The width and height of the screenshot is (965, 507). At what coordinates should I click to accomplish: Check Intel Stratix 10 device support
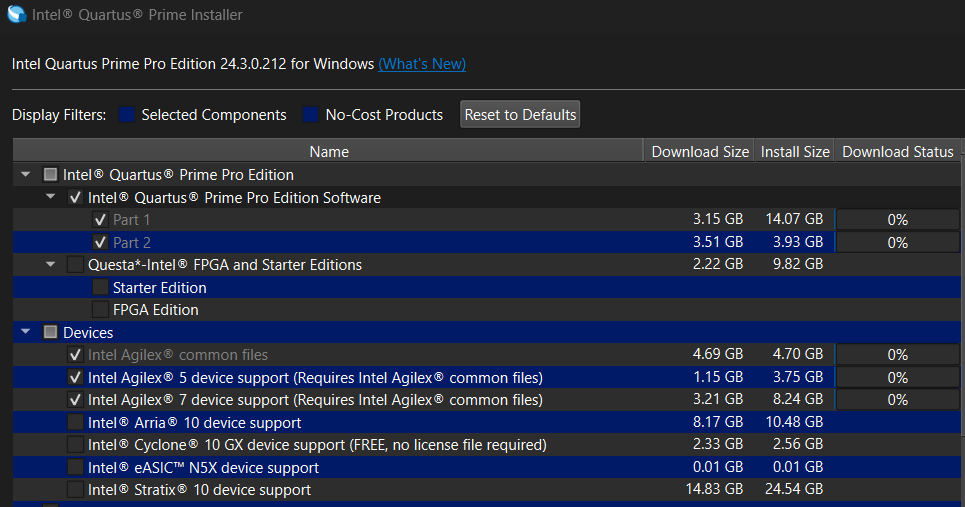[75, 490]
